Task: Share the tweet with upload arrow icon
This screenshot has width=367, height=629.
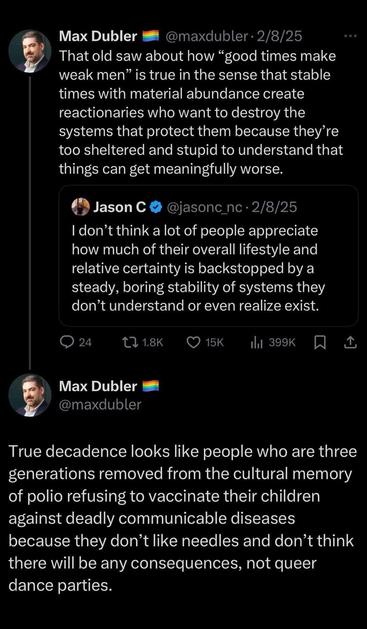Action: (350, 343)
